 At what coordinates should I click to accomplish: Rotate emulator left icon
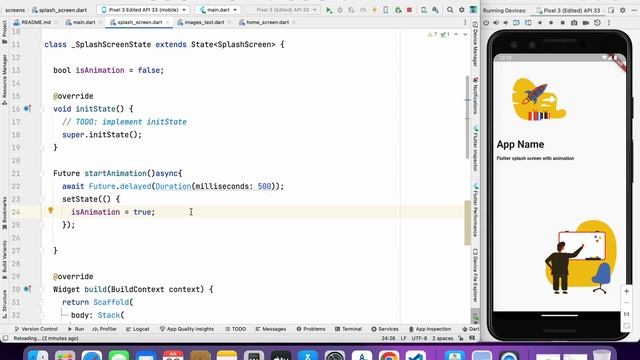pos(516,23)
